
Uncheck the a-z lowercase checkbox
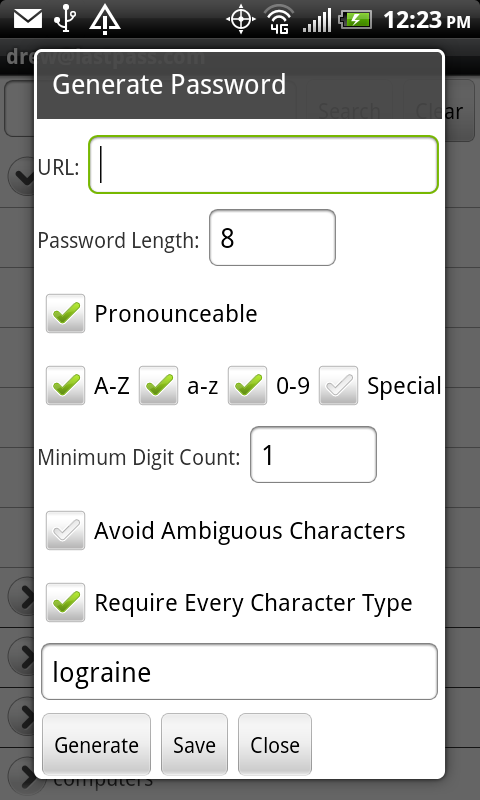(159, 386)
